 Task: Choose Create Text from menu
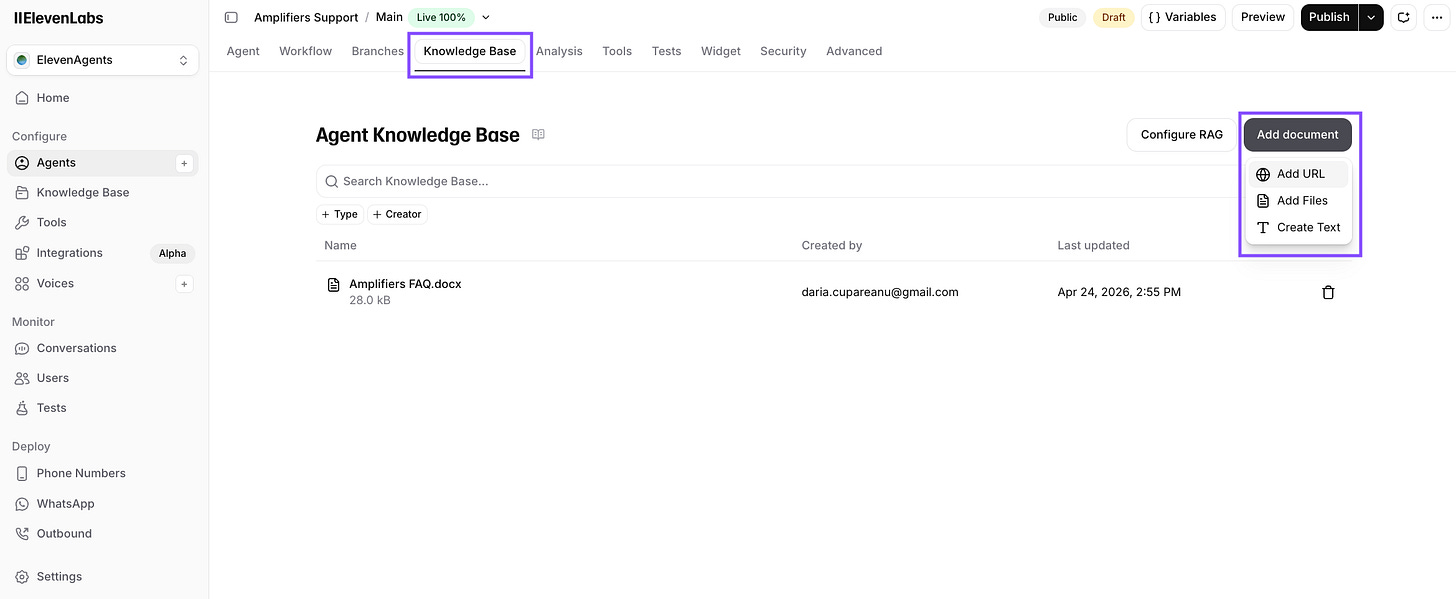click(1298, 228)
